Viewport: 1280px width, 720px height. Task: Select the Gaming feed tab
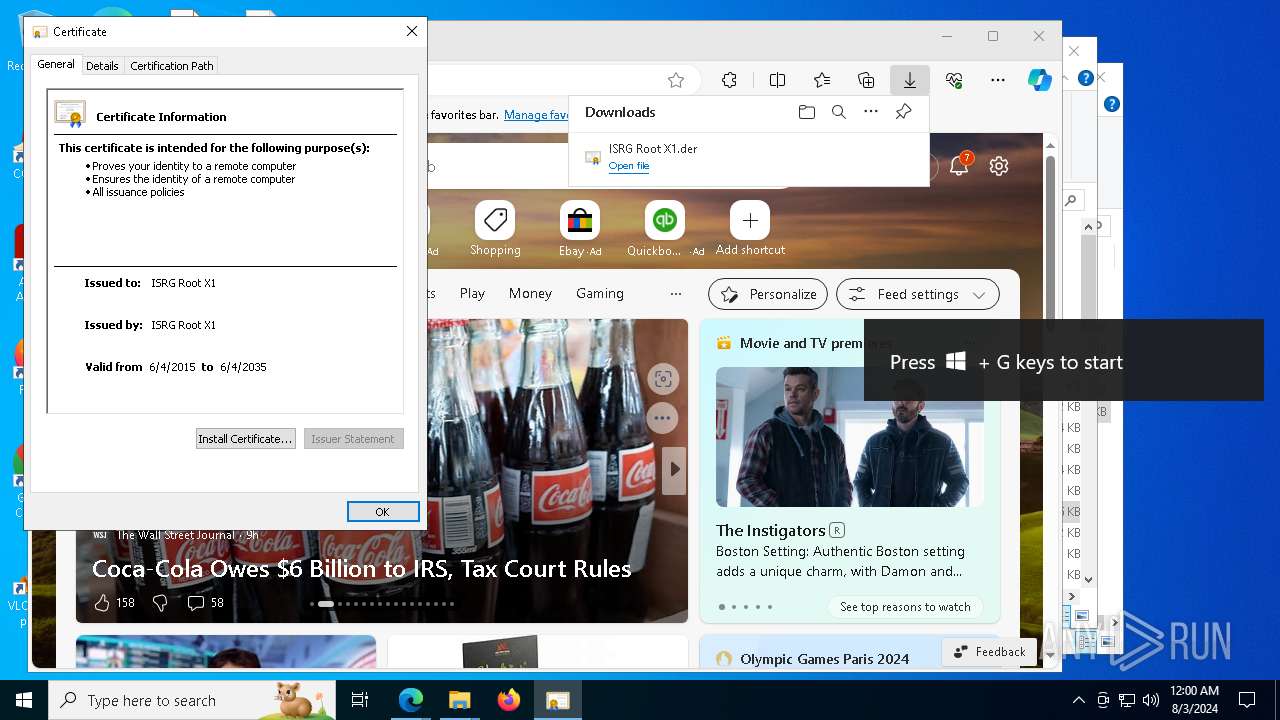600,294
